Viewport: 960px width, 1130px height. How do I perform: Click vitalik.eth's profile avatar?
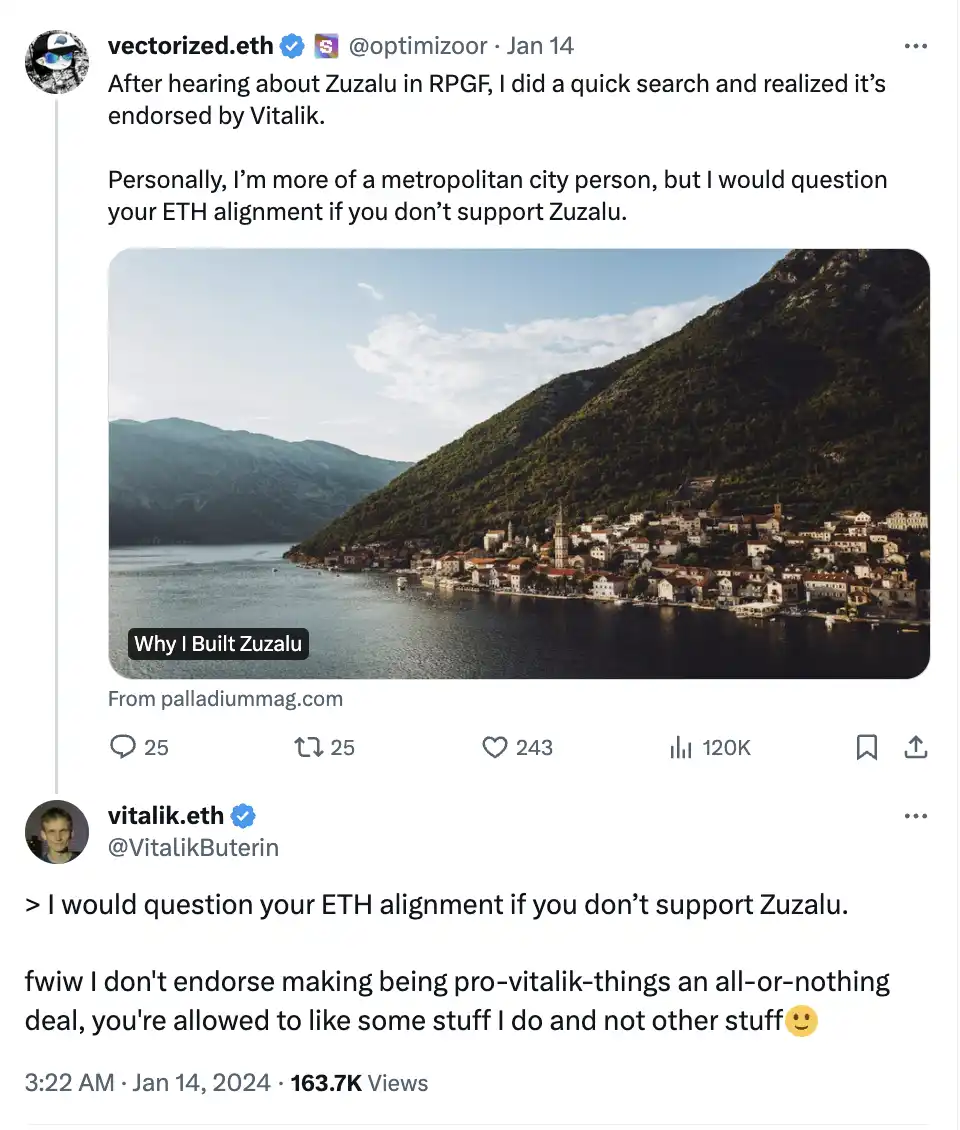click(x=57, y=831)
